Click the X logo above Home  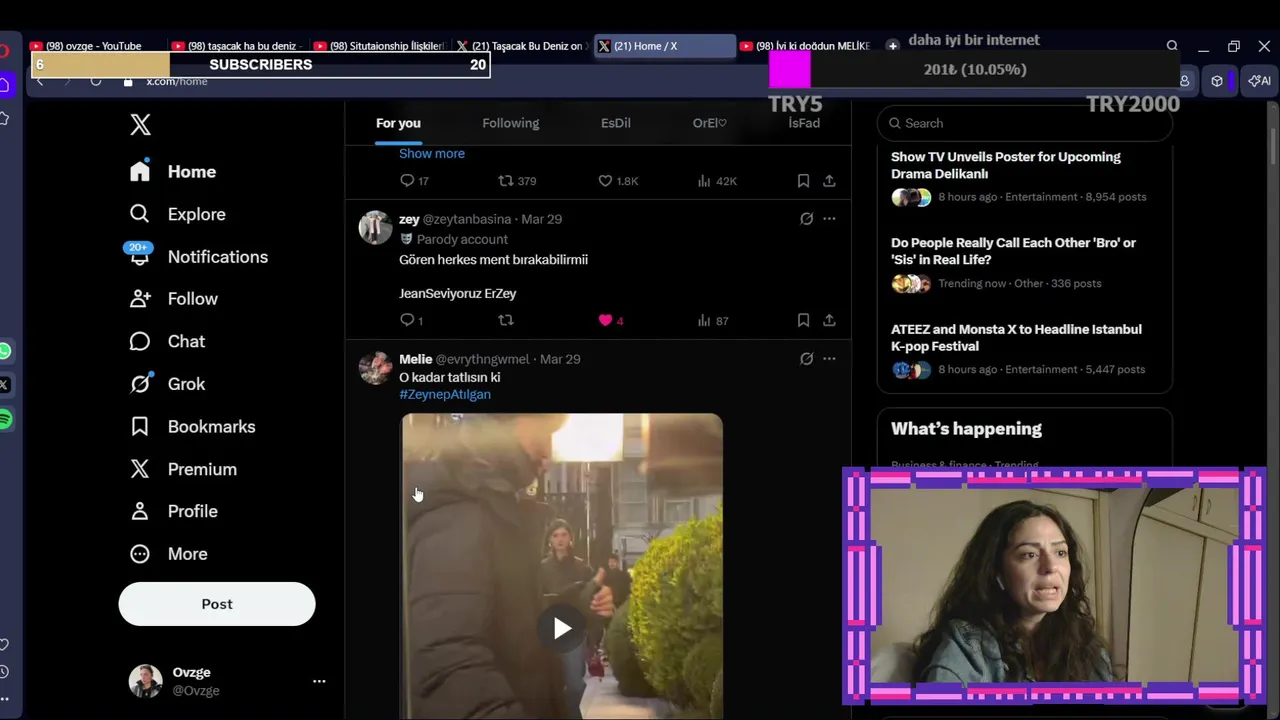140,124
